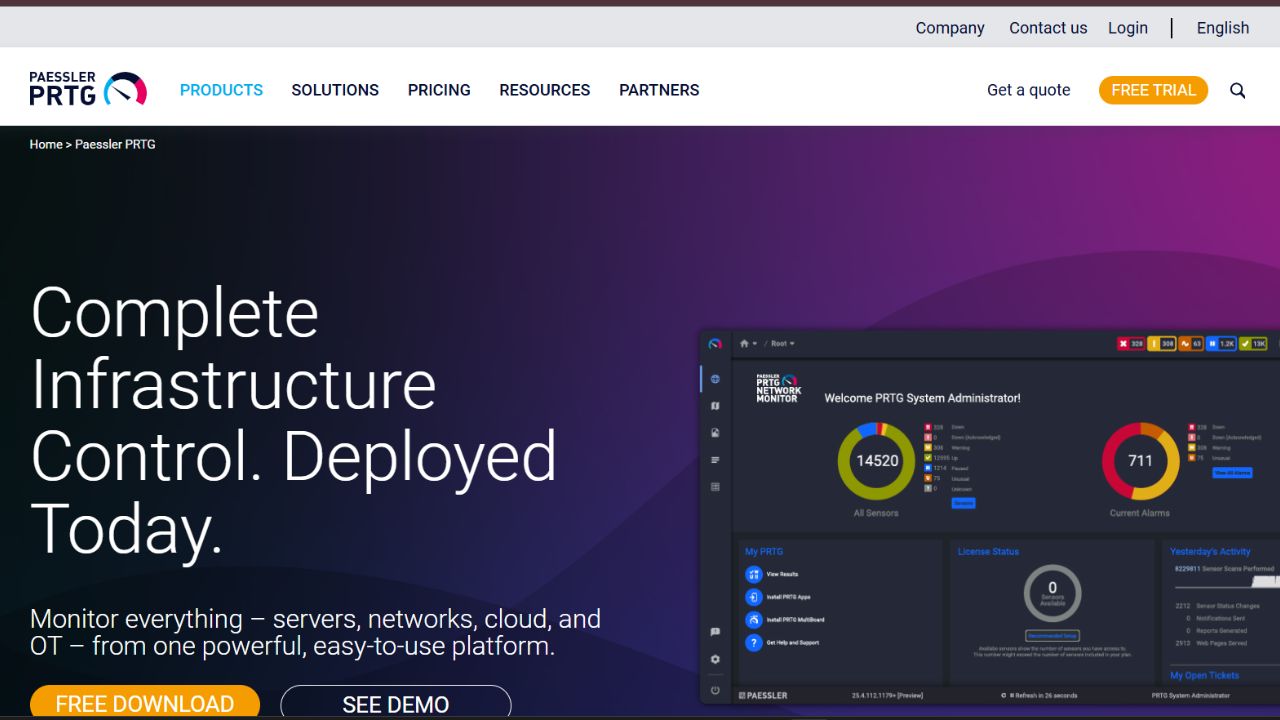Click the 'Sensor Scans Performed' line
This screenshot has width=1280, height=720.
[1224, 569]
